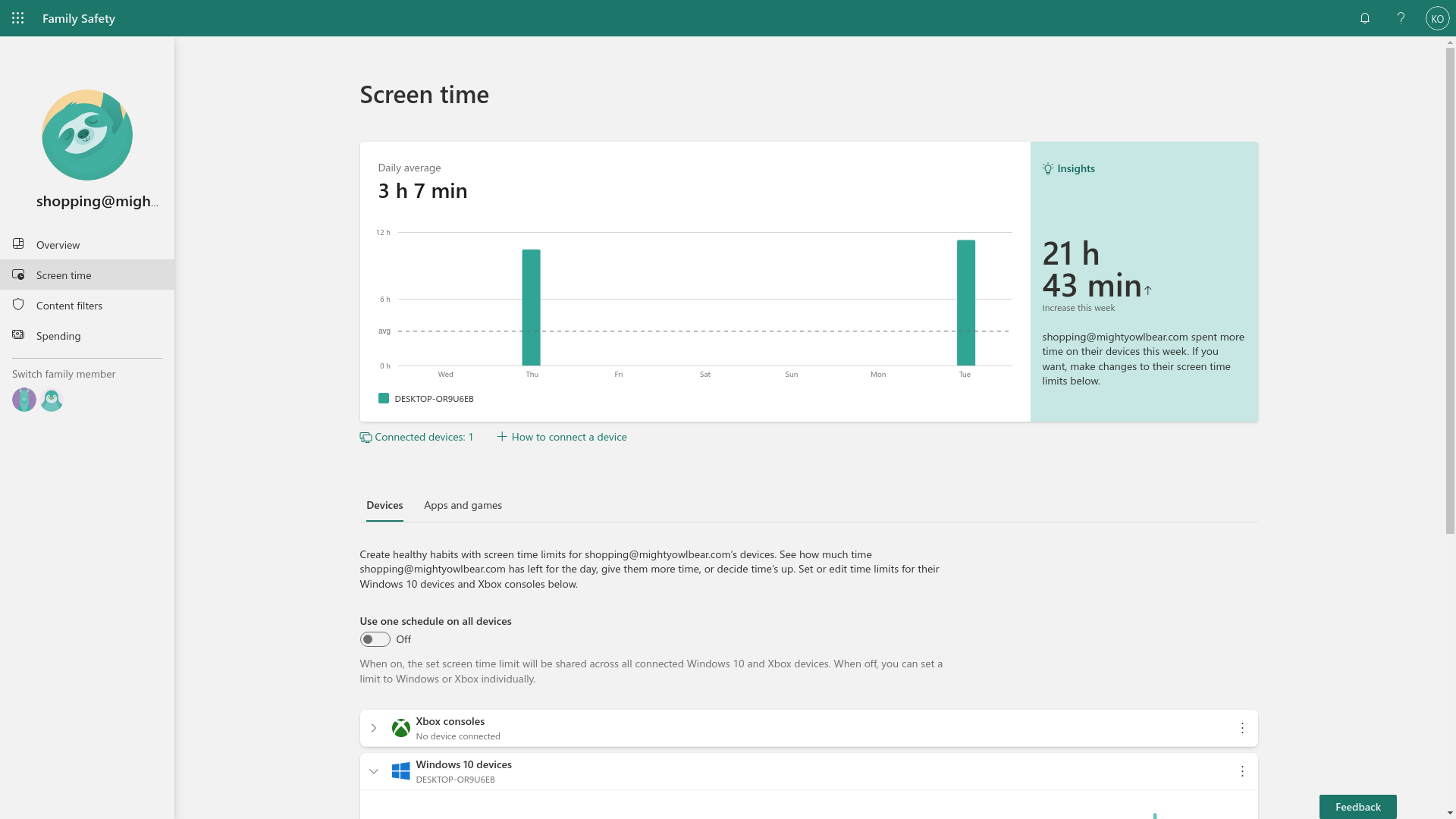Click the Content filters shield icon
The height and width of the screenshot is (819, 1456).
click(18, 304)
